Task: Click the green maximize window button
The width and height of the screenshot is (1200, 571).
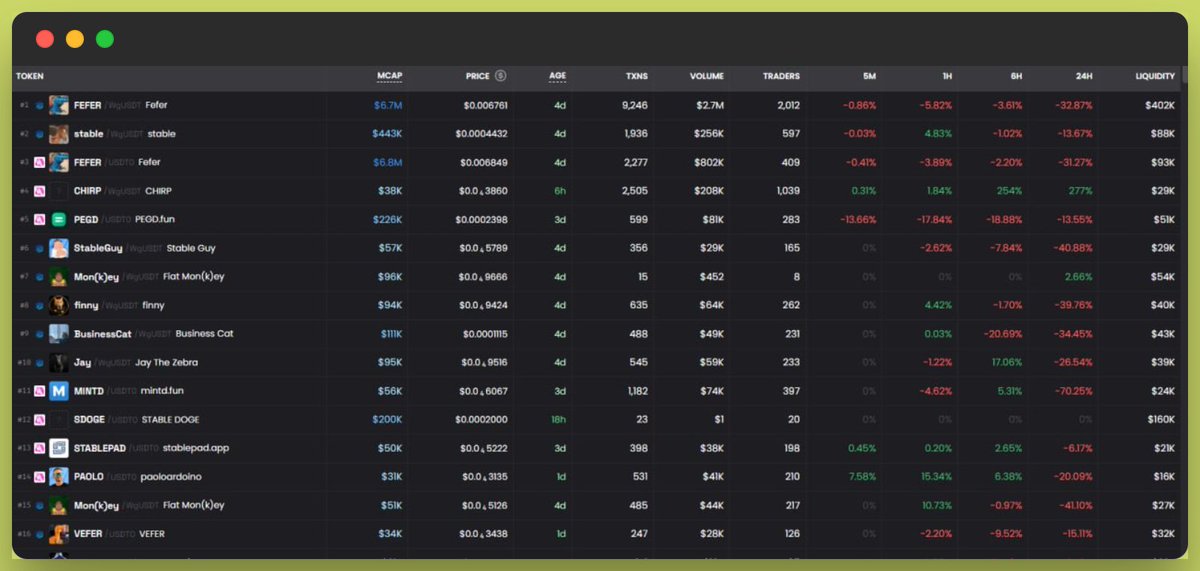Action: (105, 39)
